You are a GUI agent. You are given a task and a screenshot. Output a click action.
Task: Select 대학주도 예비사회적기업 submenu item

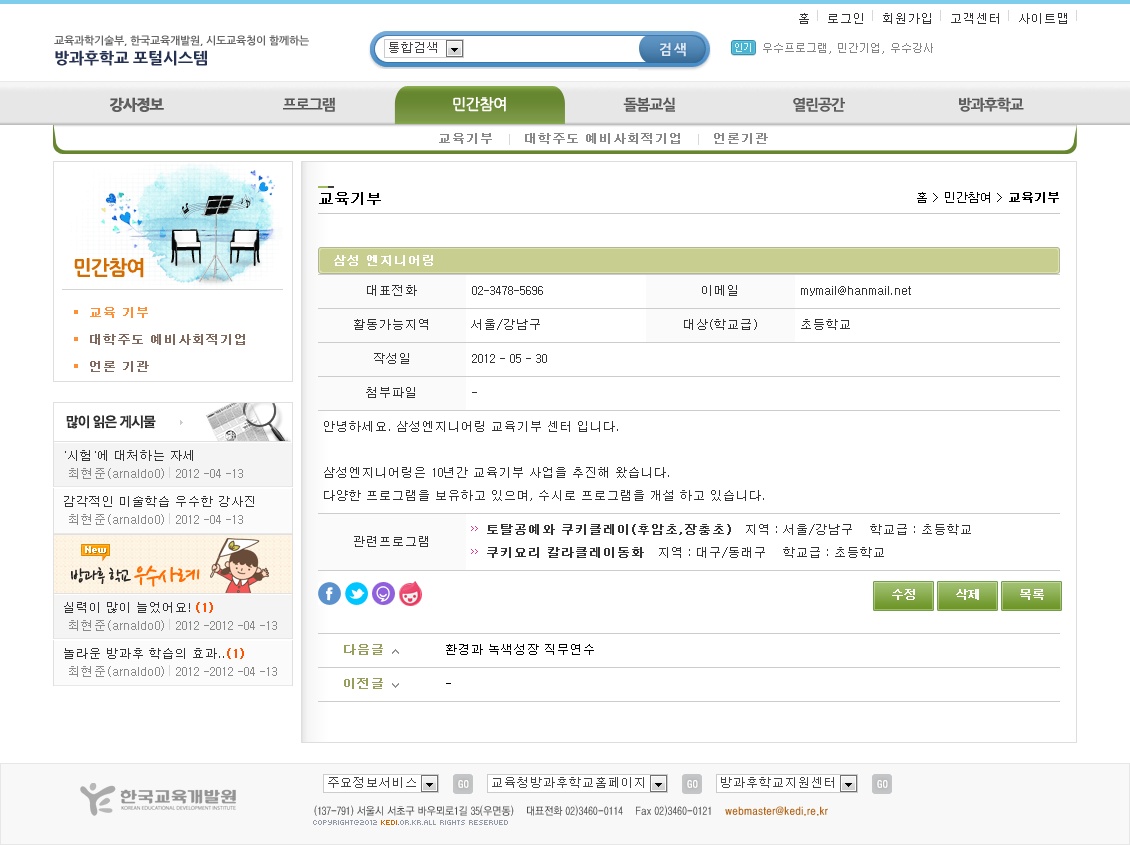(x=602, y=138)
